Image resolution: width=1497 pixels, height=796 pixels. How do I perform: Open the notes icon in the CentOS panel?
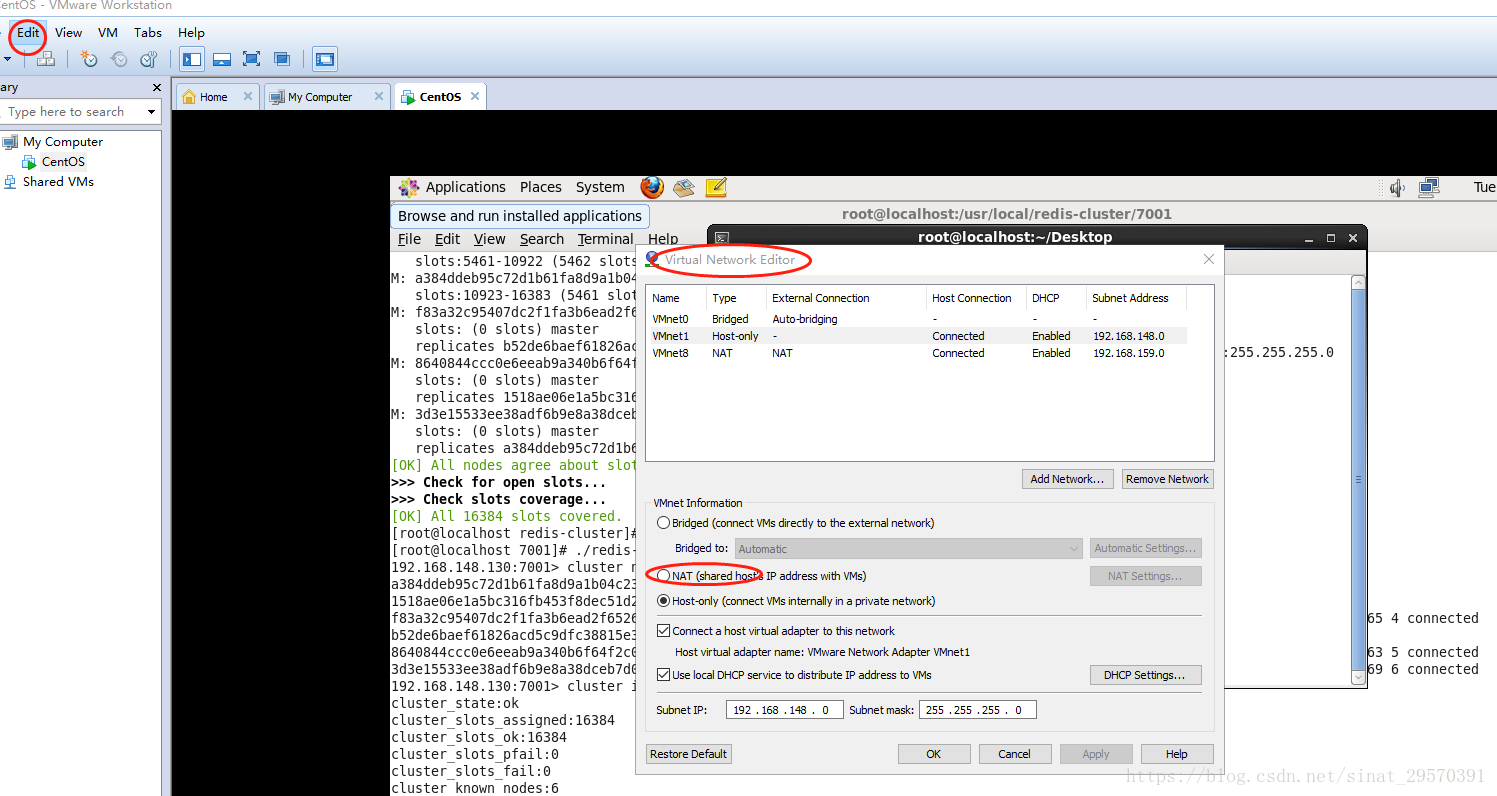(x=716, y=187)
